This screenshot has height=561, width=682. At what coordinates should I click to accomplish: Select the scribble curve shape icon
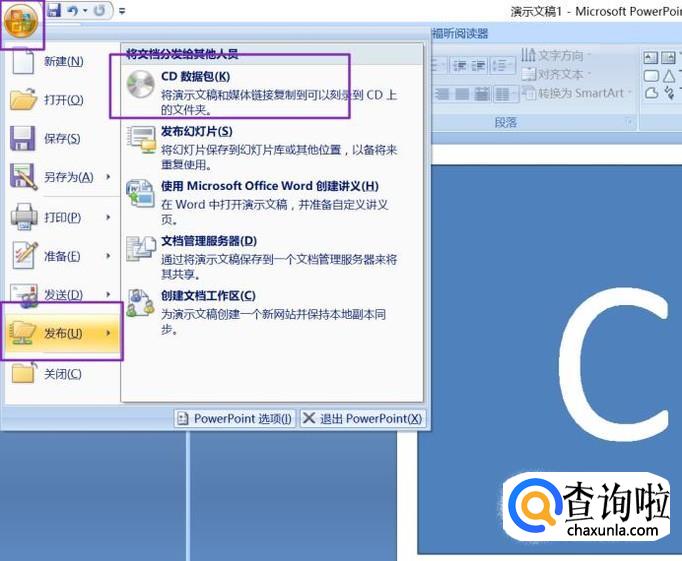(x=670, y=92)
